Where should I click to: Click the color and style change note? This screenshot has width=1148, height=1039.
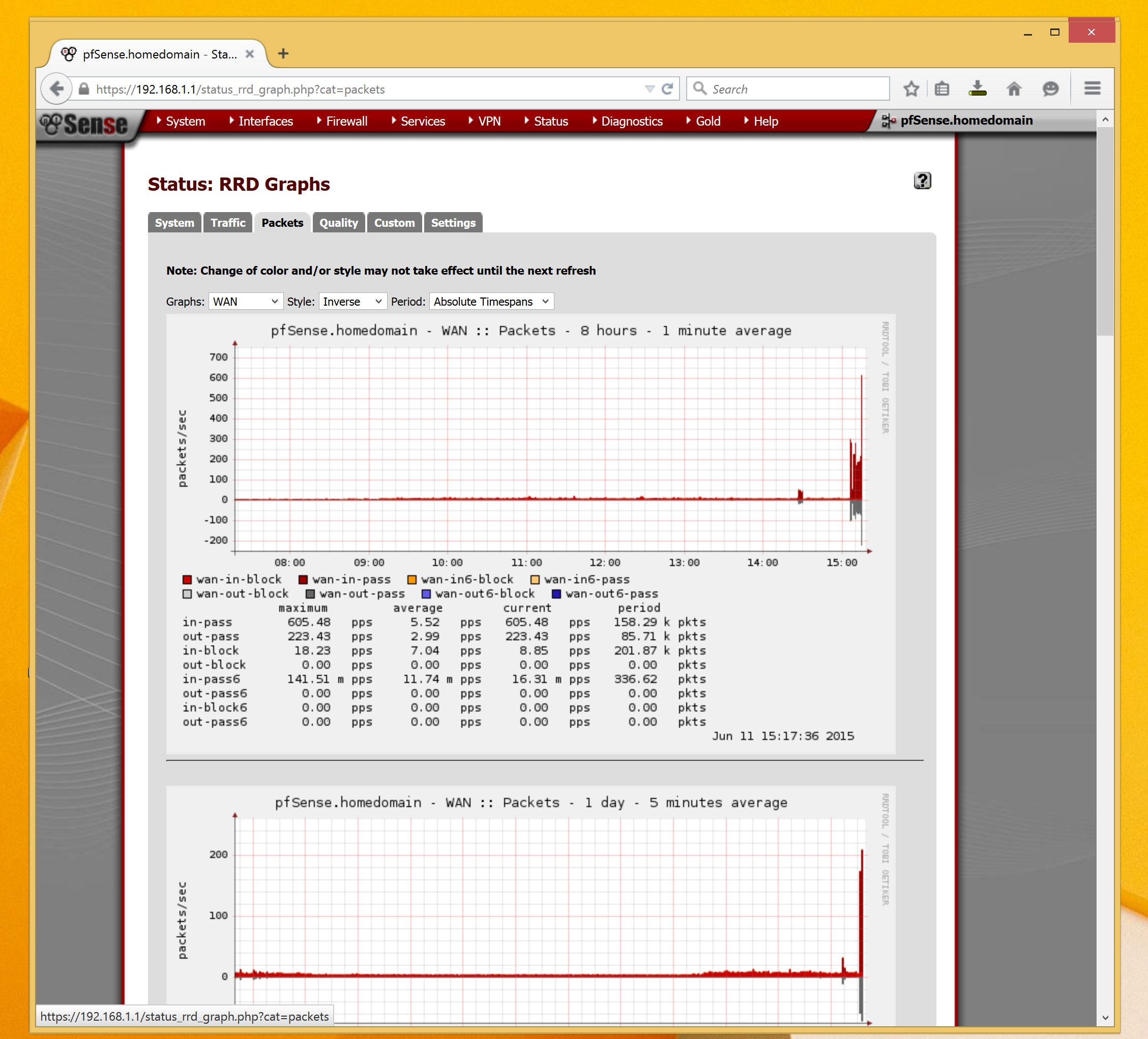[x=381, y=271]
